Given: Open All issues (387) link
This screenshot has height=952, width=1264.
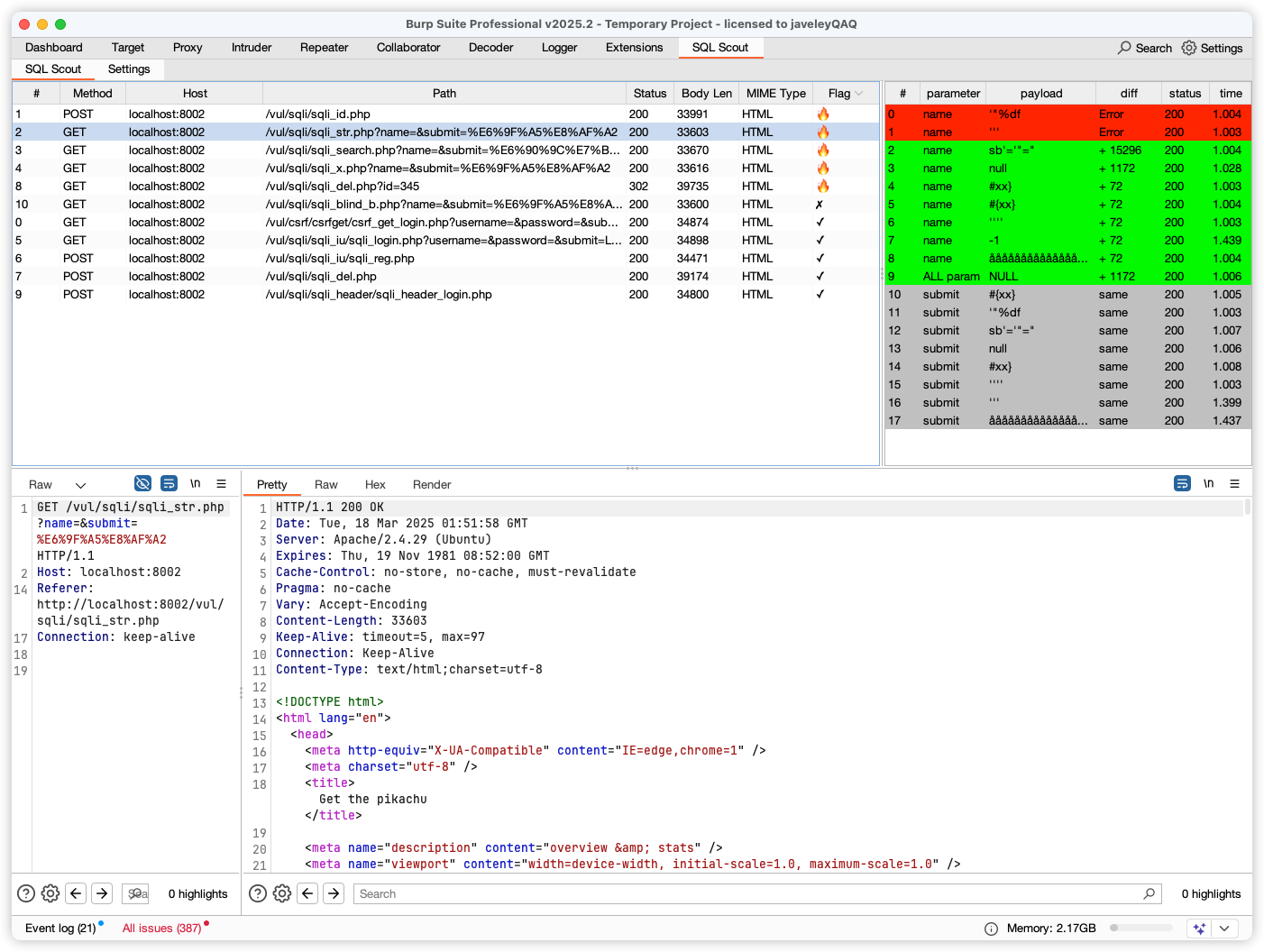Looking at the screenshot, I should (162, 929).
